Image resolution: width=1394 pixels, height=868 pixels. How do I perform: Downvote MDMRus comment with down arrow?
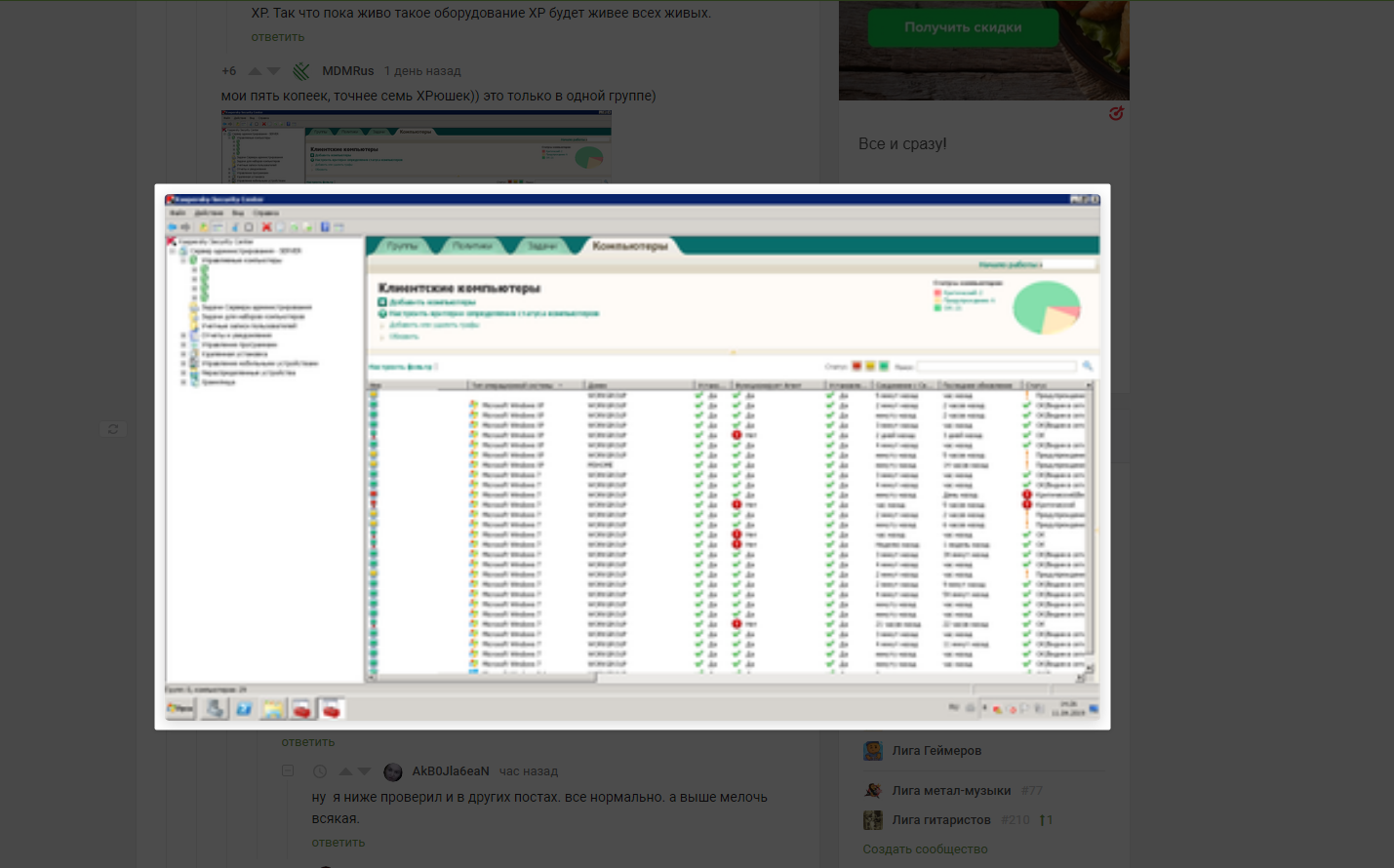coord(274,71)
